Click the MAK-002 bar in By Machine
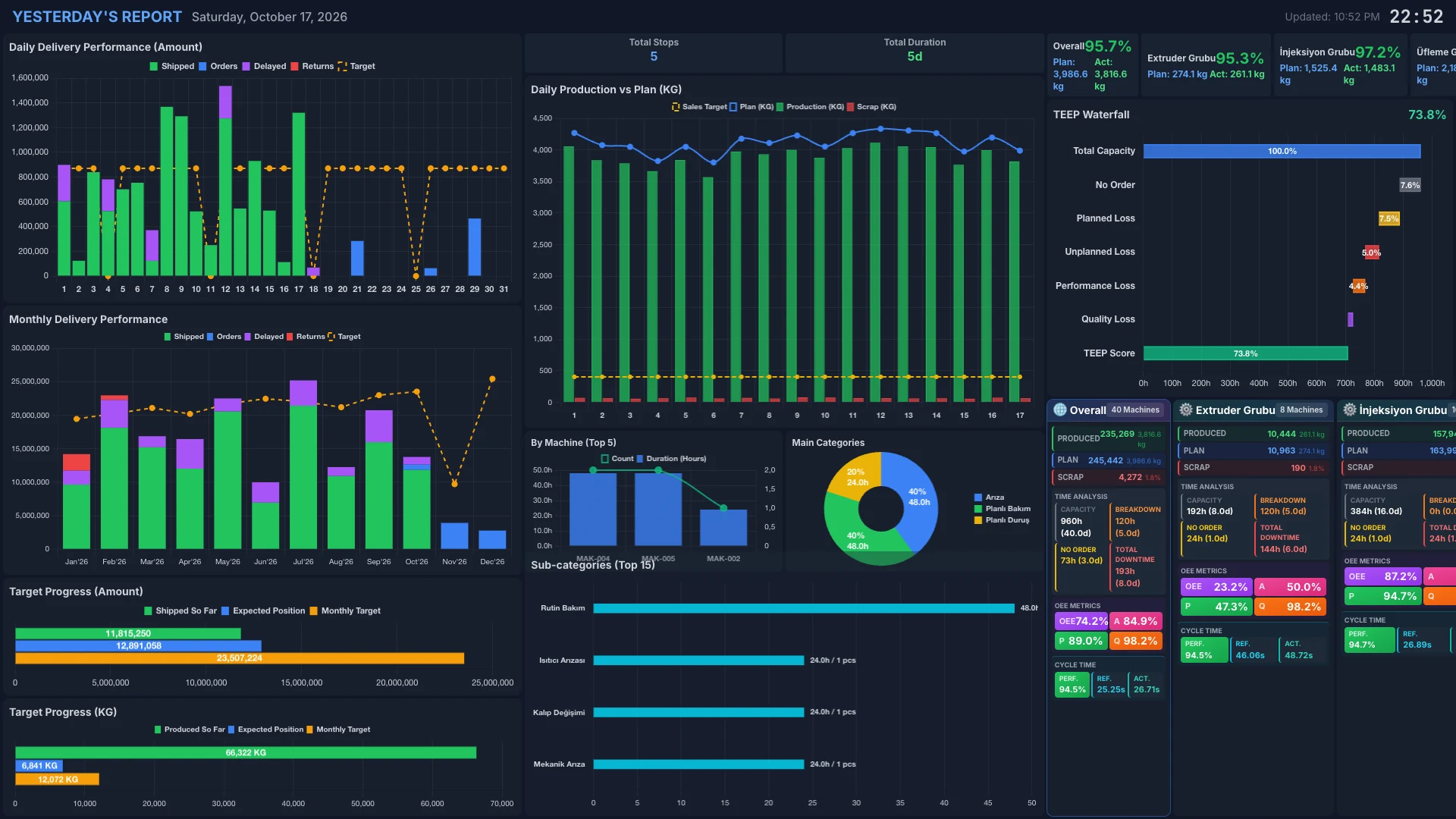 [723, 527]
